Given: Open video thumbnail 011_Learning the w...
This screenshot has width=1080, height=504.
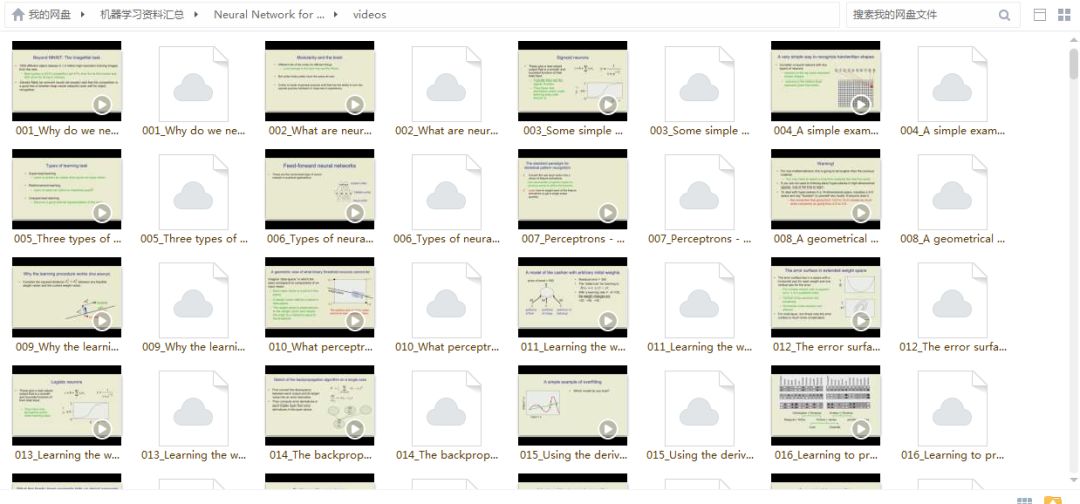Looking at the screenshot, I should point(572,297).
